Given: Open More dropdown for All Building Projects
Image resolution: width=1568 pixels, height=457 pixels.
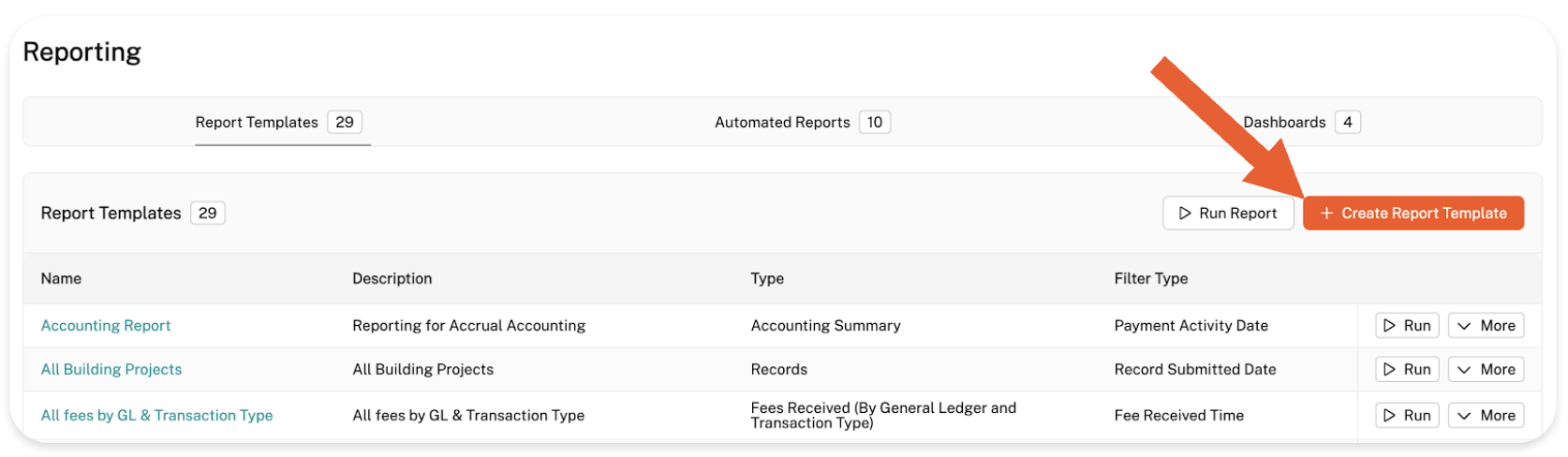Looking at the screenshot, I should [1486, 370].
